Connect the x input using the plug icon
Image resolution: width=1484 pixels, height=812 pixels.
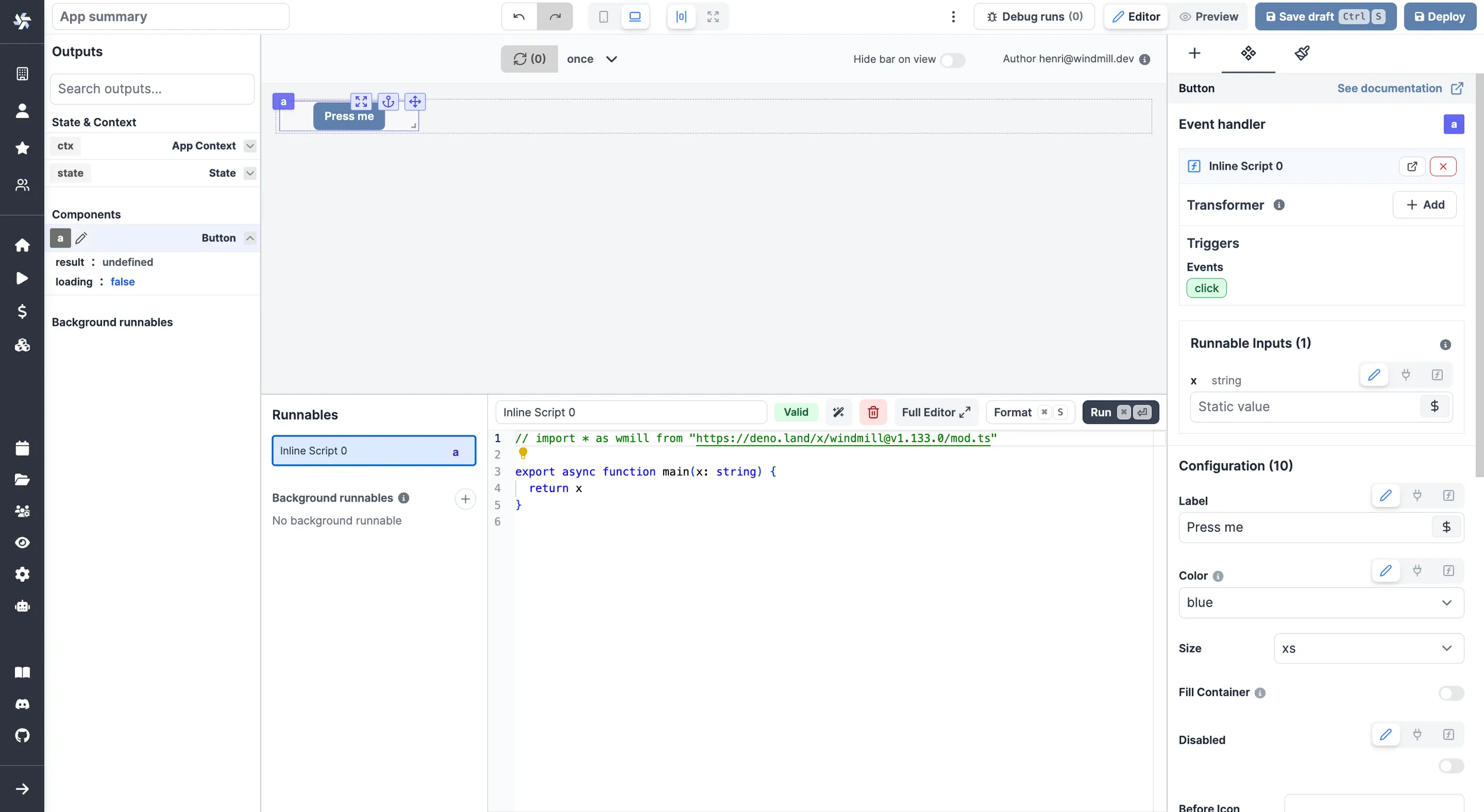[x=1406, y=375]
